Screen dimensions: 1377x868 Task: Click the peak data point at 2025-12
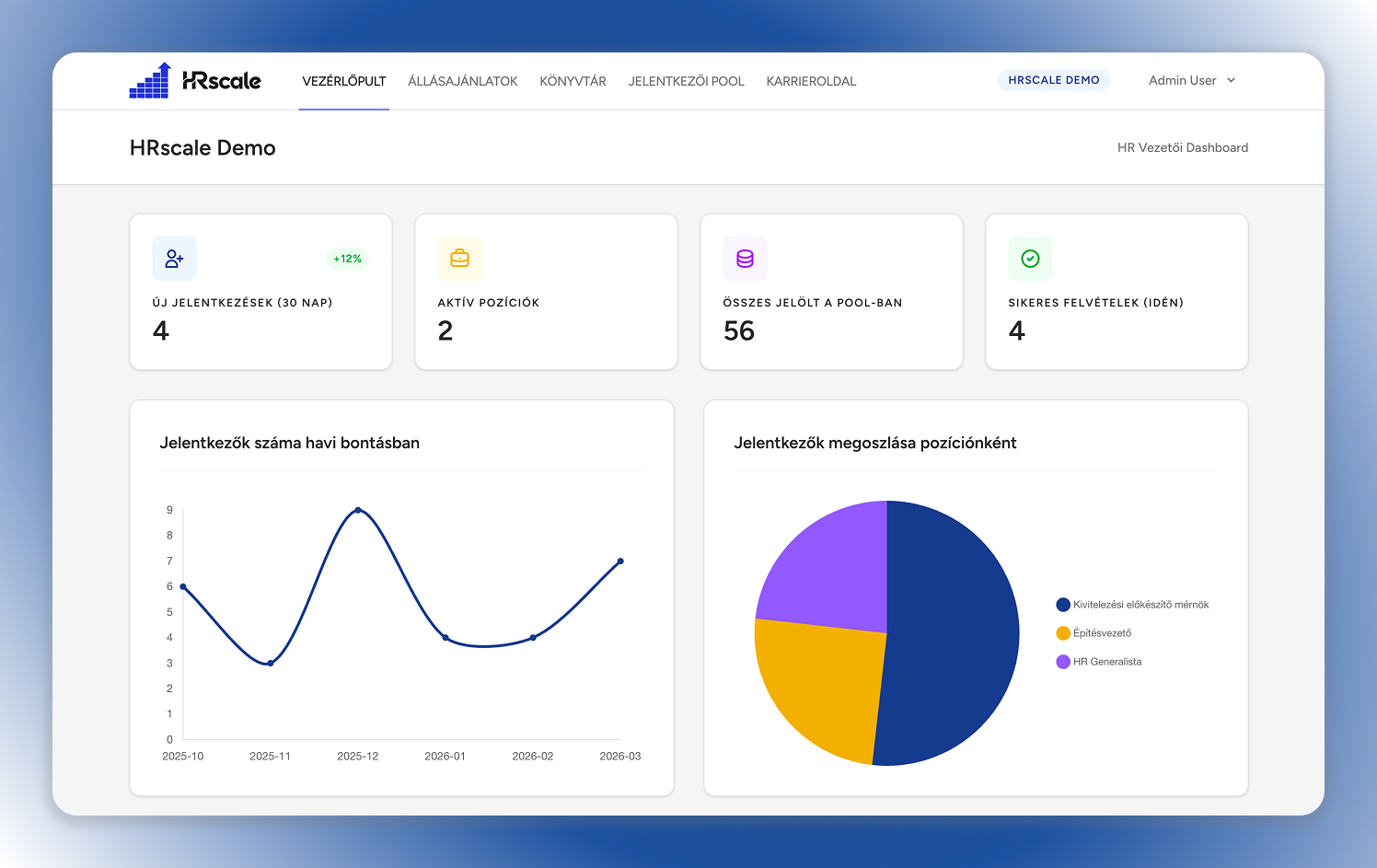(358, 510)
